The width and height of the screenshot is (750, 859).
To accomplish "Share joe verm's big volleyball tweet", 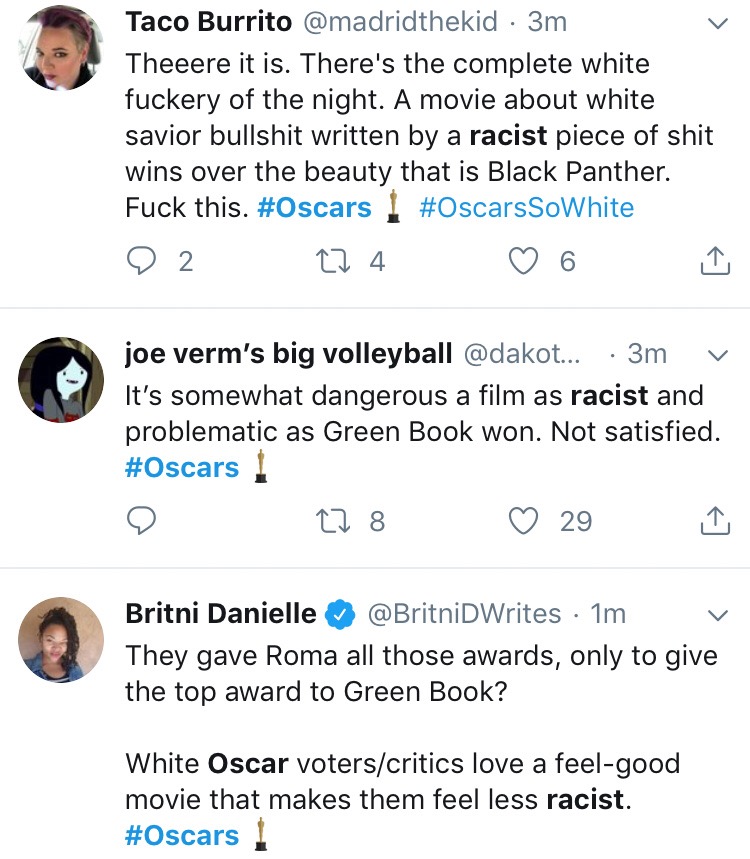I will 715,520.
